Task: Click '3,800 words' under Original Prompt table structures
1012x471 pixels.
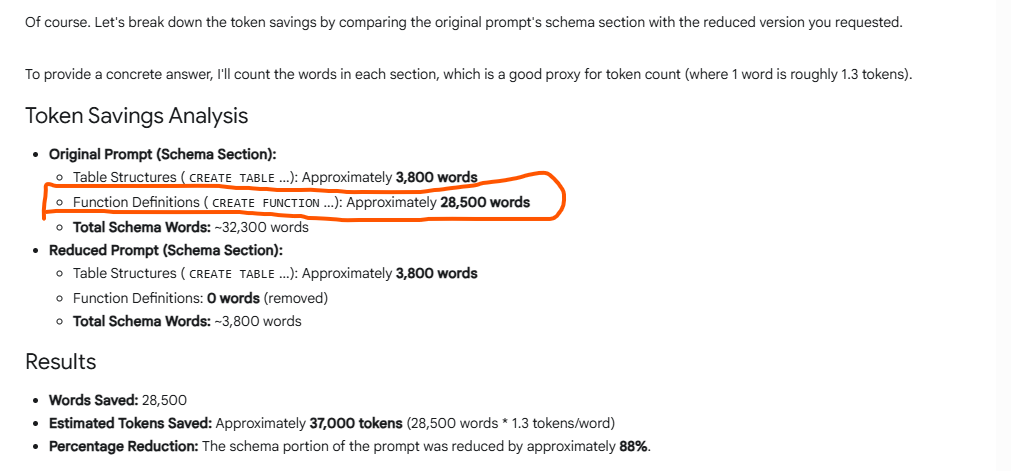Action: tap(436, 177)
